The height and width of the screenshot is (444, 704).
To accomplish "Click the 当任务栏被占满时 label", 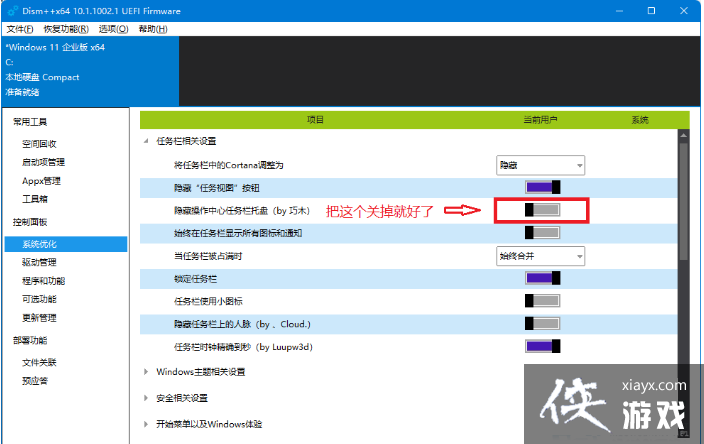I will point(208,256).
